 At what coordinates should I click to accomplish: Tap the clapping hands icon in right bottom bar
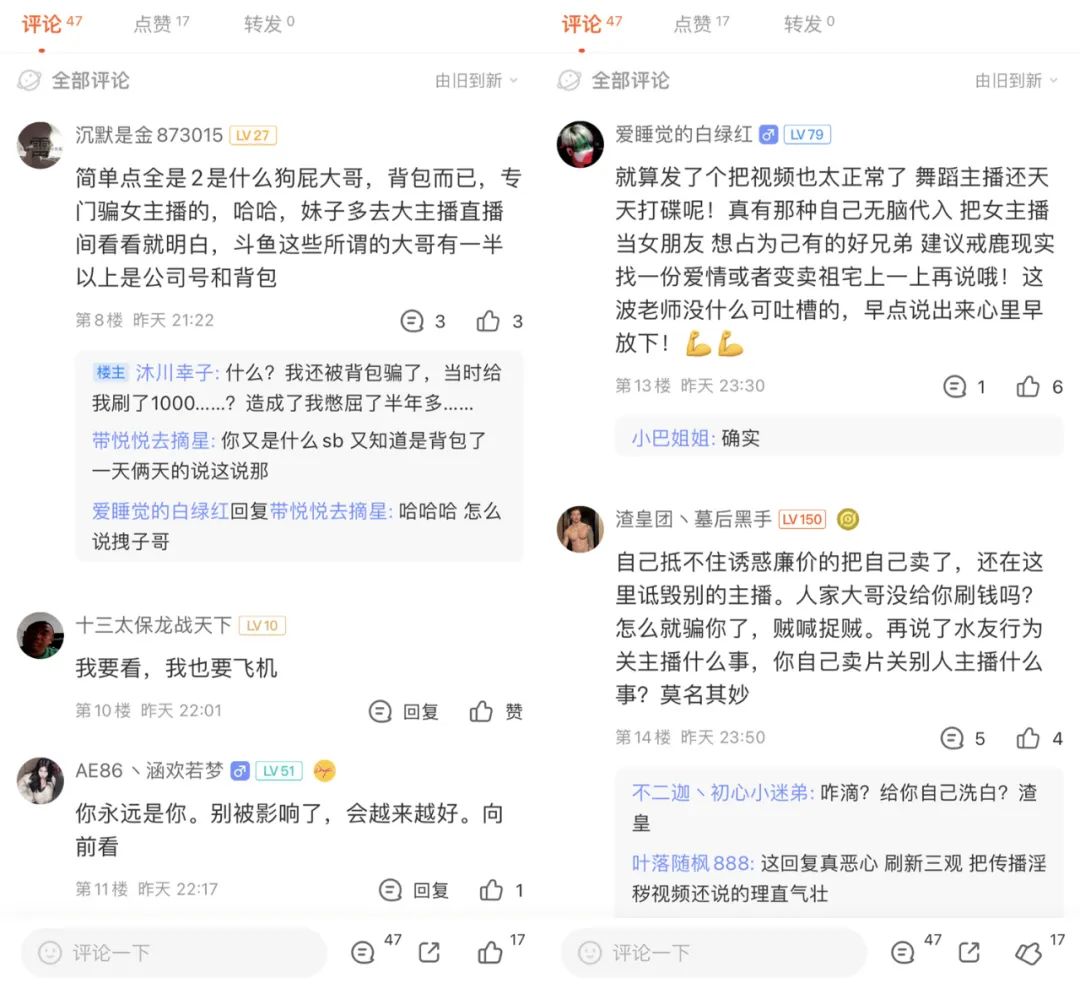point(1028,953)
